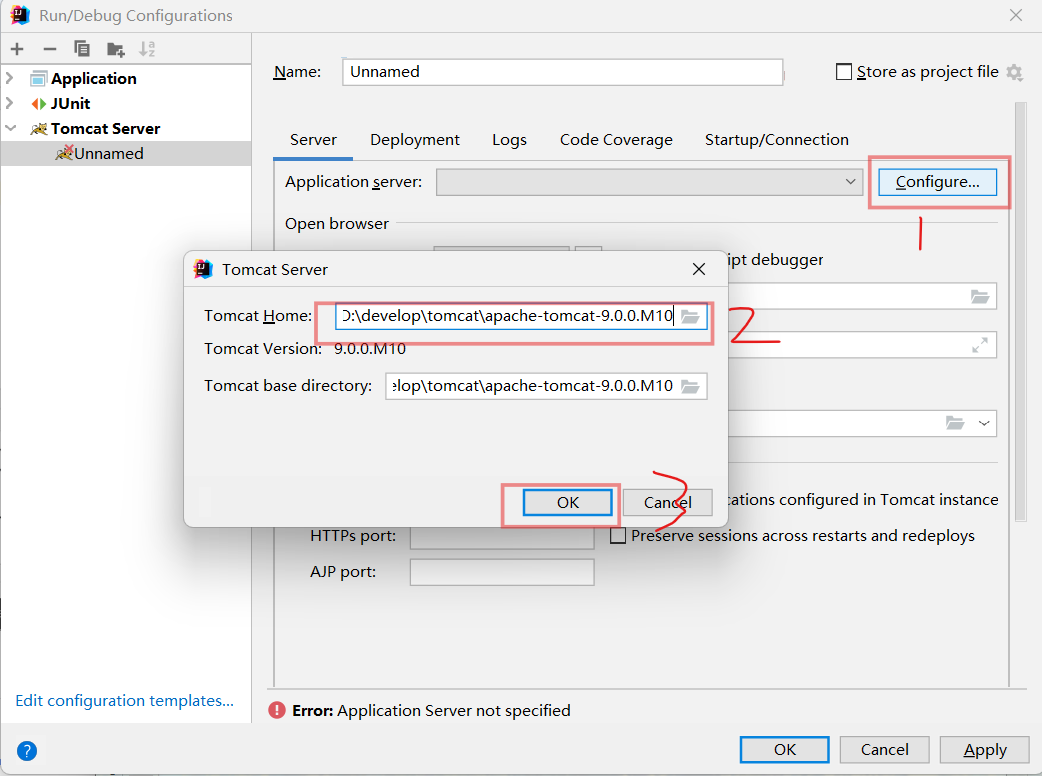This screenshot has height=776, width=1042.
Task: Click the Configure... button
Action: [937, 182]
